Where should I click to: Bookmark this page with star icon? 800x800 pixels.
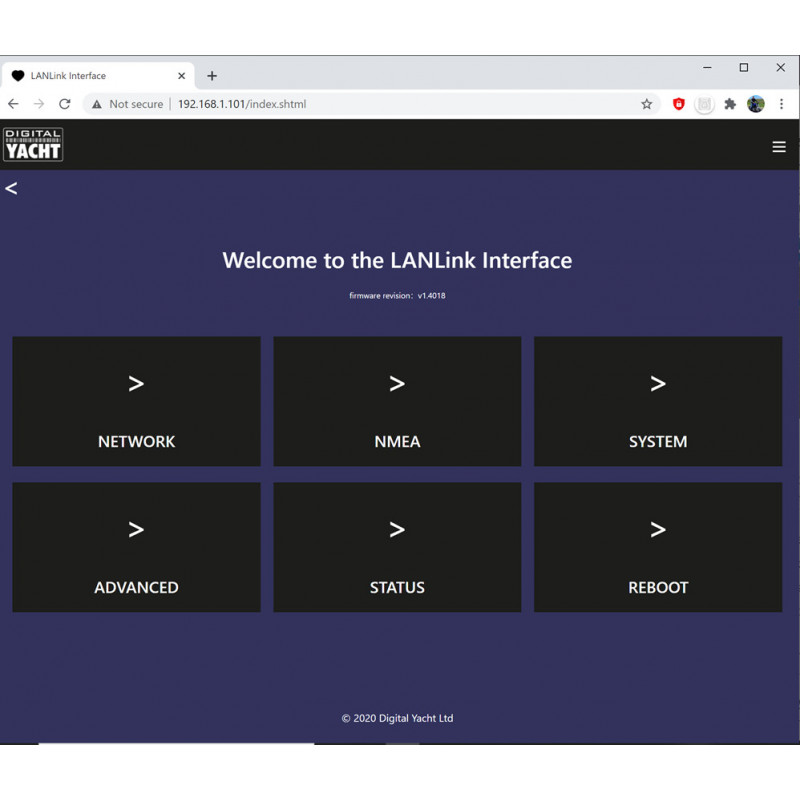coord(647,104)
